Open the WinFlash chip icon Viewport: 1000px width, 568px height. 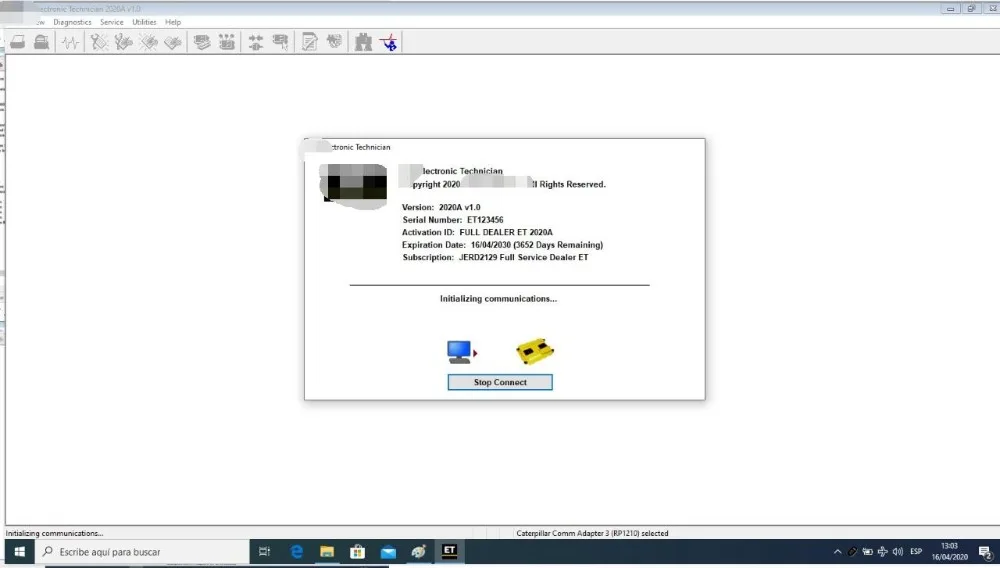[334, 42]
